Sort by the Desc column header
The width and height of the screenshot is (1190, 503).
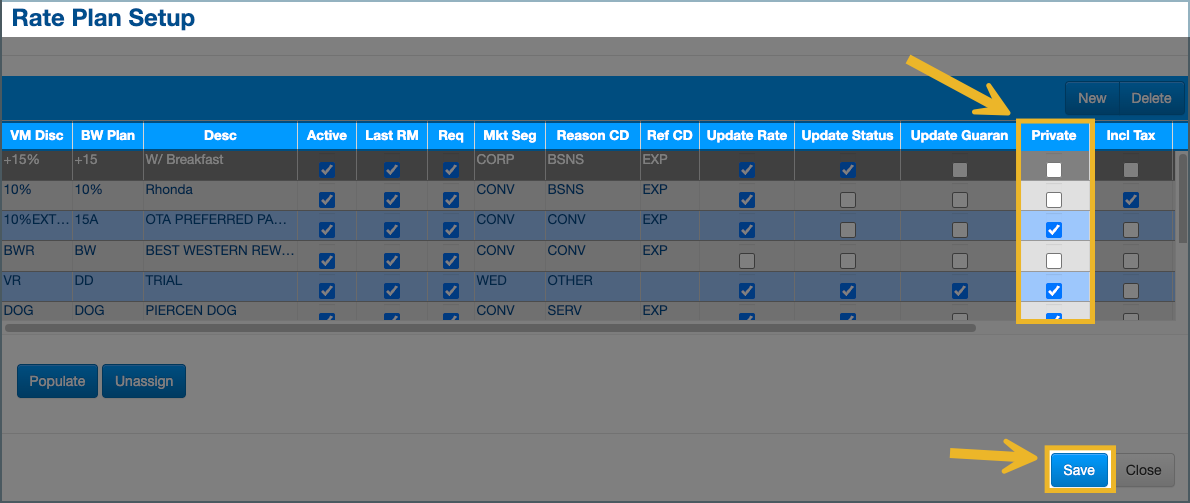tap(220, 135)
